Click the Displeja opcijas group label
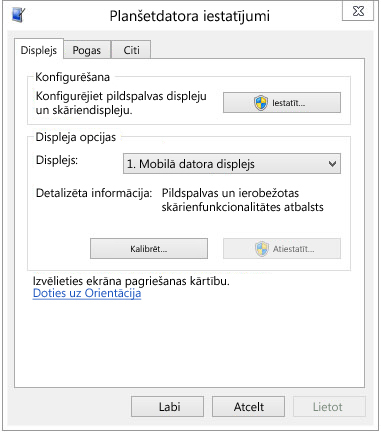 (76, 137)
